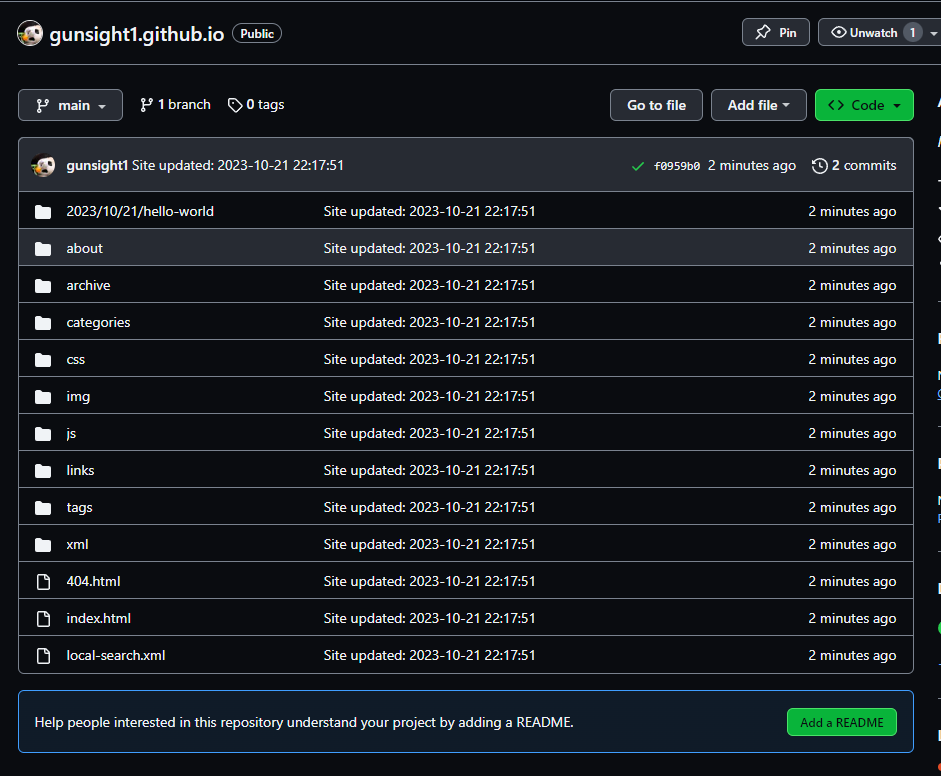This screenshot has width=941, height=776.
Task: Click the js folder icon
Action: click(x=43, y=434)
